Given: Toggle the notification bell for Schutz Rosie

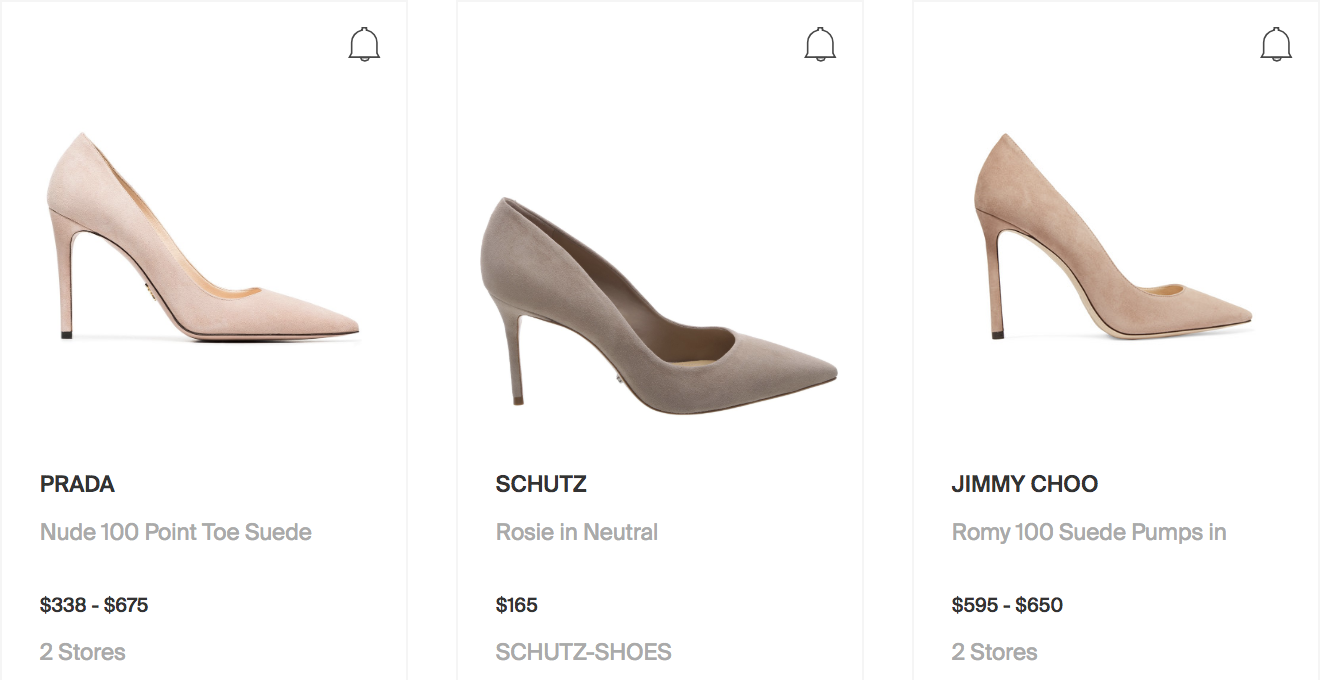Looking at the screenshot, I should tap(820, 45).
